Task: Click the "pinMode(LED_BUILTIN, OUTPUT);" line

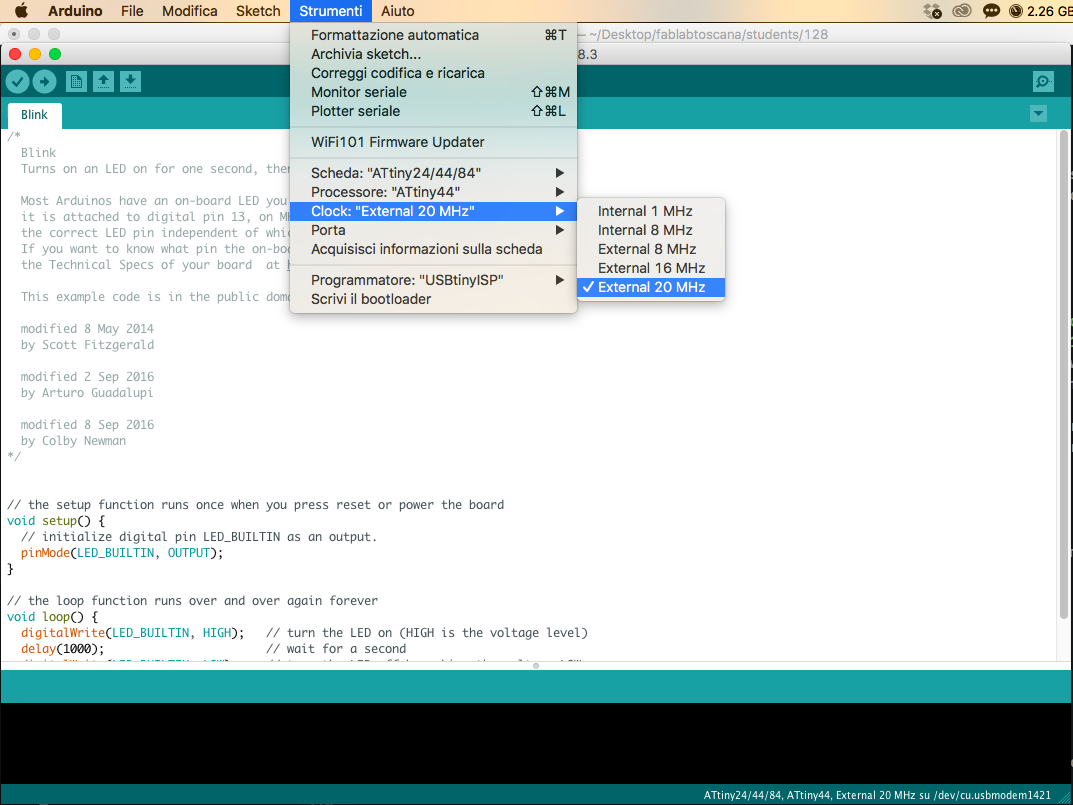Action: (x=122, y=553)
